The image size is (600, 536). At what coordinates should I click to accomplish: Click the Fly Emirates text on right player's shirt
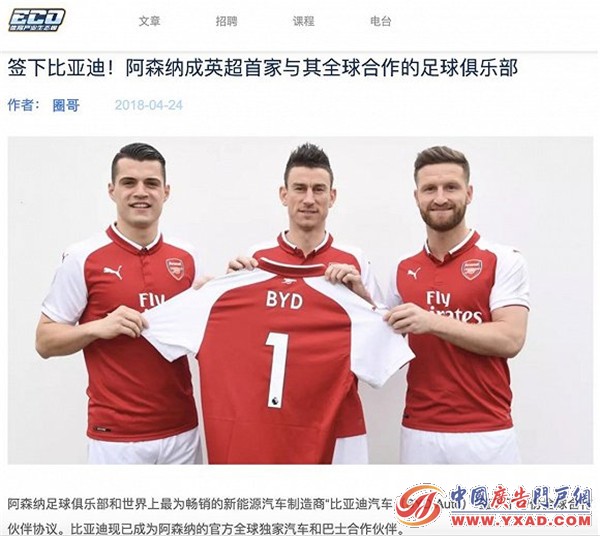[x=454, y=307]
